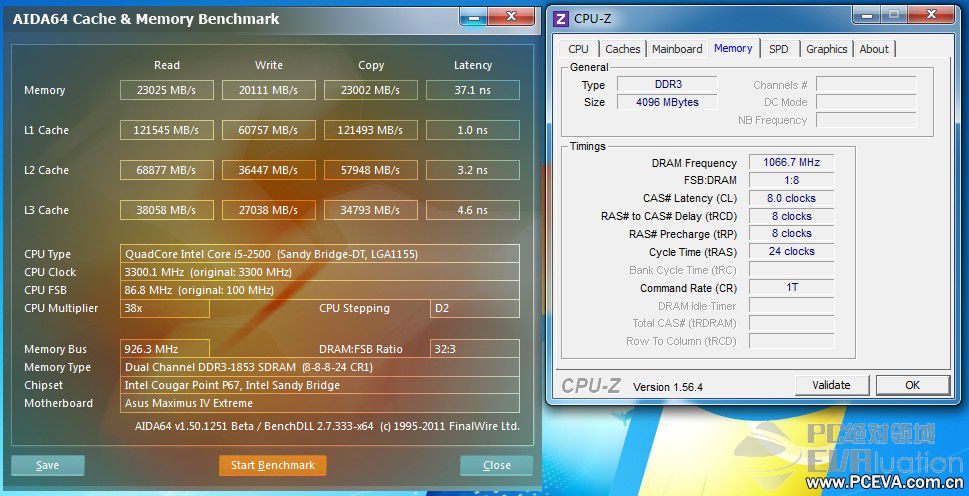Click the Close button at AIDA64 bottom
The height and width of the screenshot is (496, 969).
496,465
